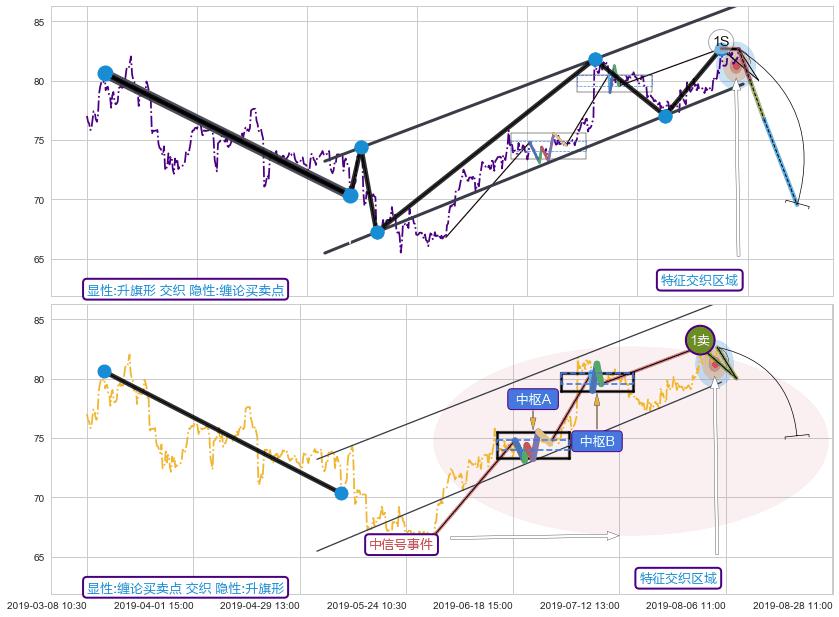The width and height of the screenshot is (839, 617).
Task: Click the white 1S circle marker in upper chart
Action: click(721, 41)
